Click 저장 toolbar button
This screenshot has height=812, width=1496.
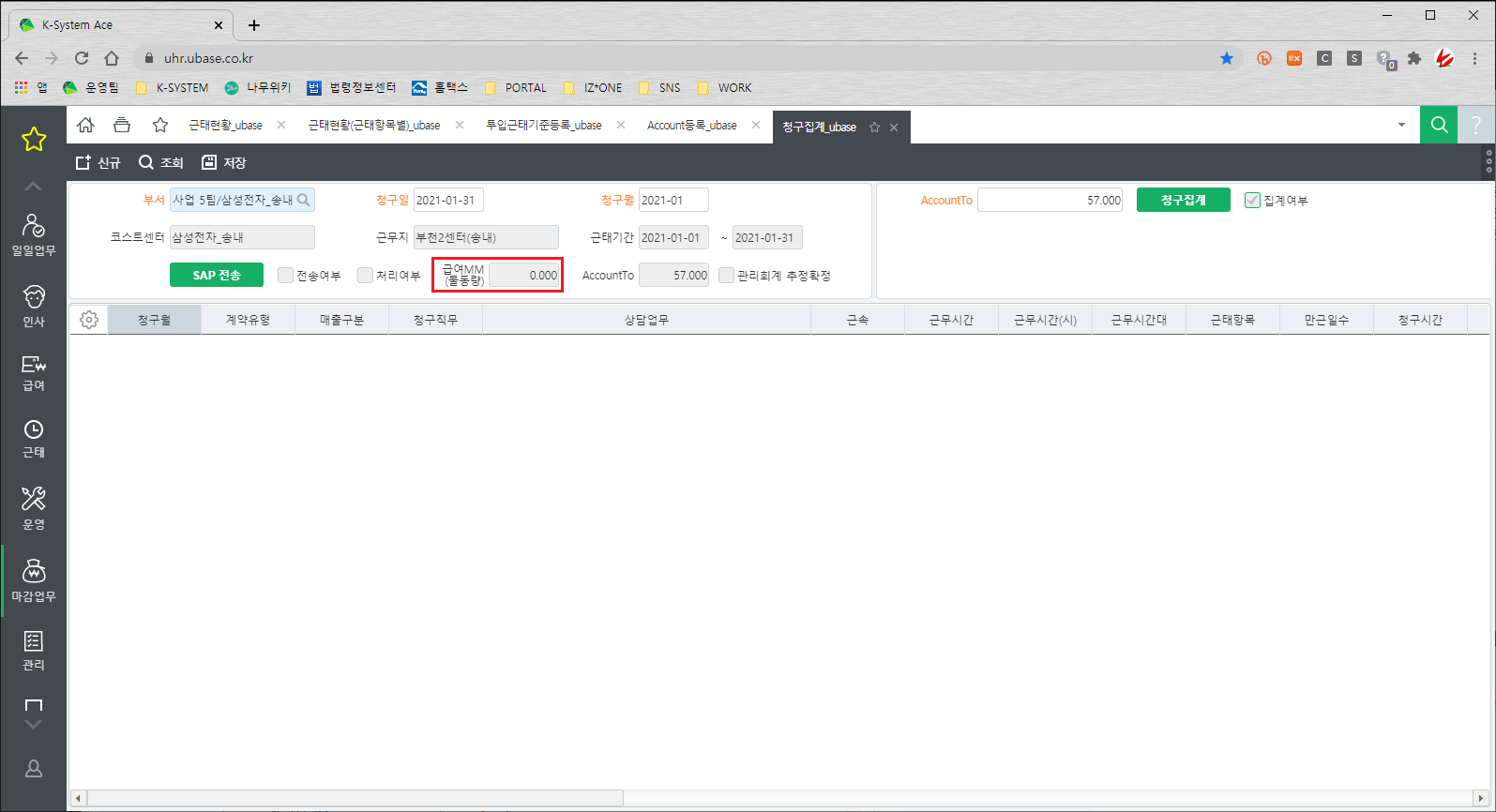[x=224, y=162]
